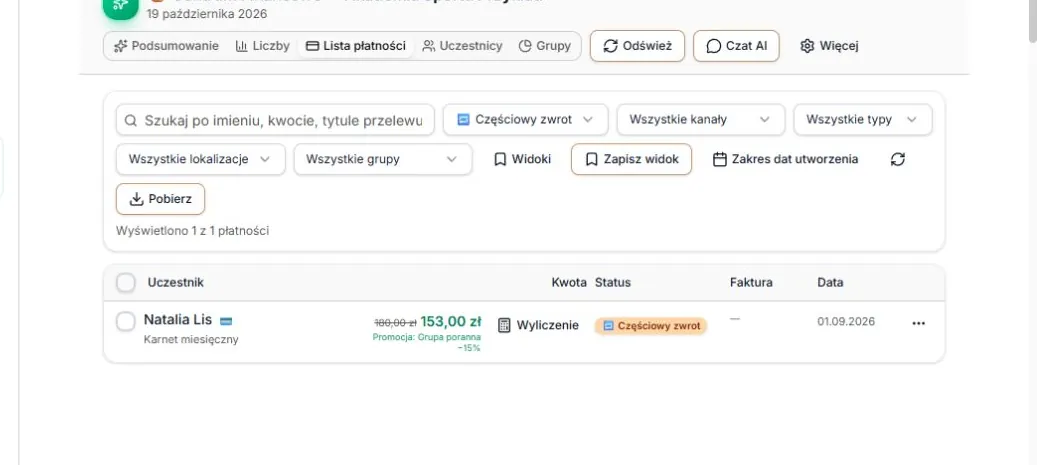Open the Wszystkie kanały dropdown
This screenshot has height=465, width=1037.
[700, 120]
